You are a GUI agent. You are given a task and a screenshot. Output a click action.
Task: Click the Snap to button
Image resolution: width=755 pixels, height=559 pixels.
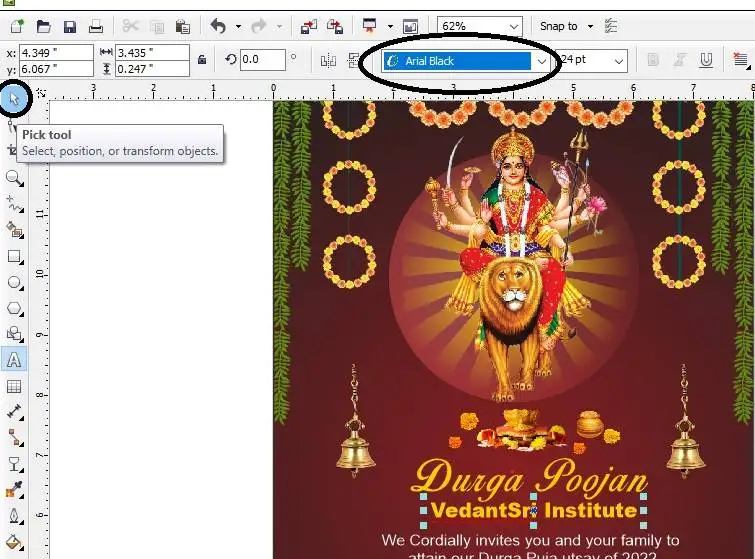(x=559, y=26)
